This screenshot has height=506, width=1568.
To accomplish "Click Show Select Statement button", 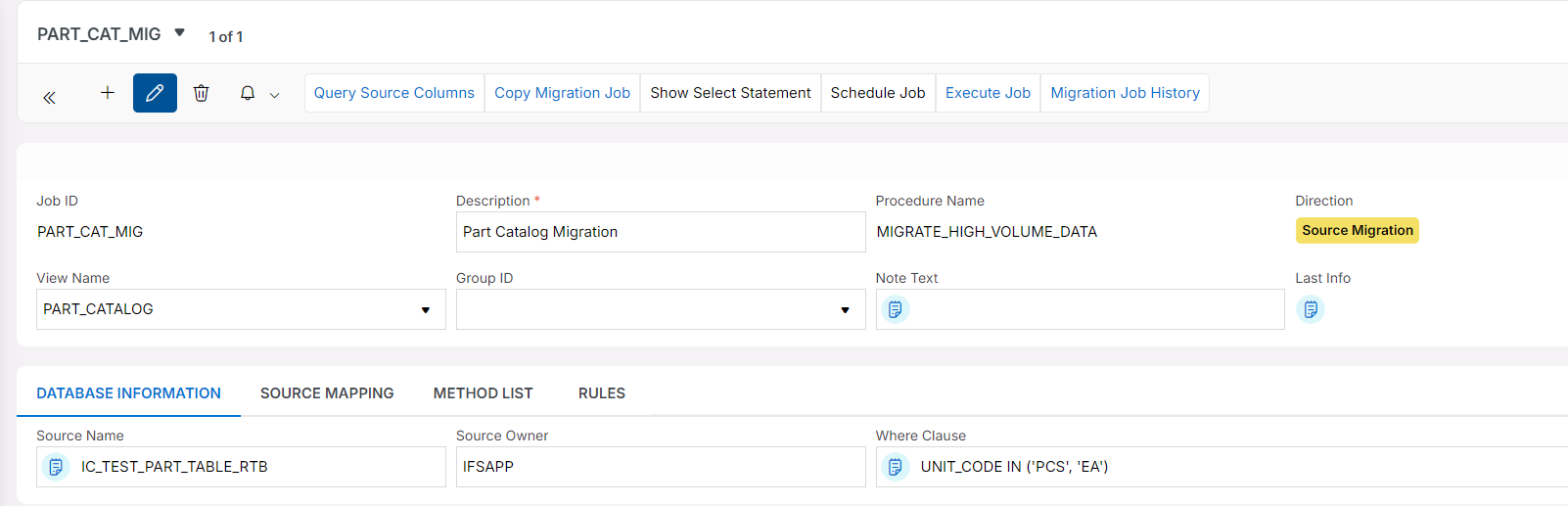I will (731, 93).
